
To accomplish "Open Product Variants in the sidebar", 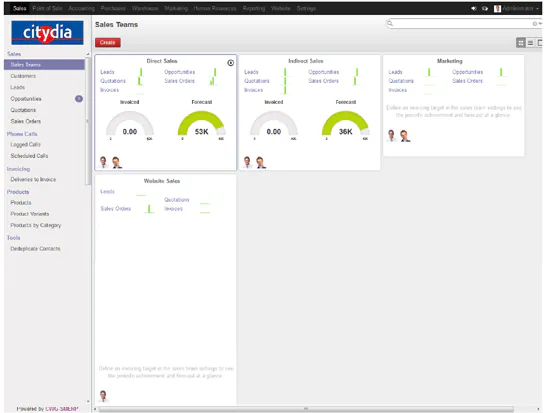I will tap(30, 214).
